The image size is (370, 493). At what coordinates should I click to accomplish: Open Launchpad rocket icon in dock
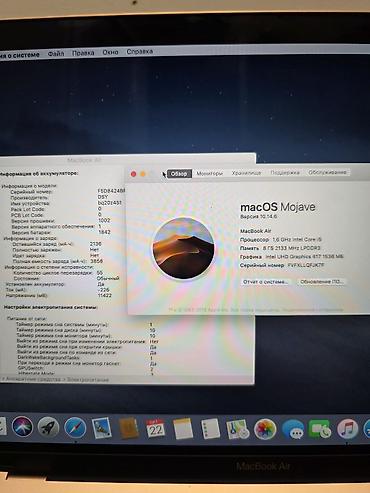[48, 427]
